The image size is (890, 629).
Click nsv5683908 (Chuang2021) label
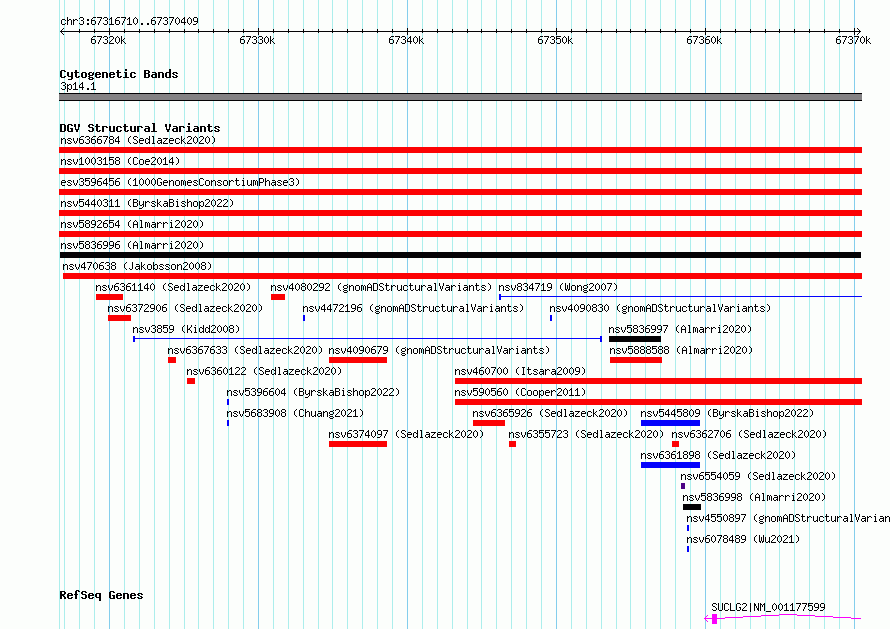pyautogui.click(x=295, y=413)
